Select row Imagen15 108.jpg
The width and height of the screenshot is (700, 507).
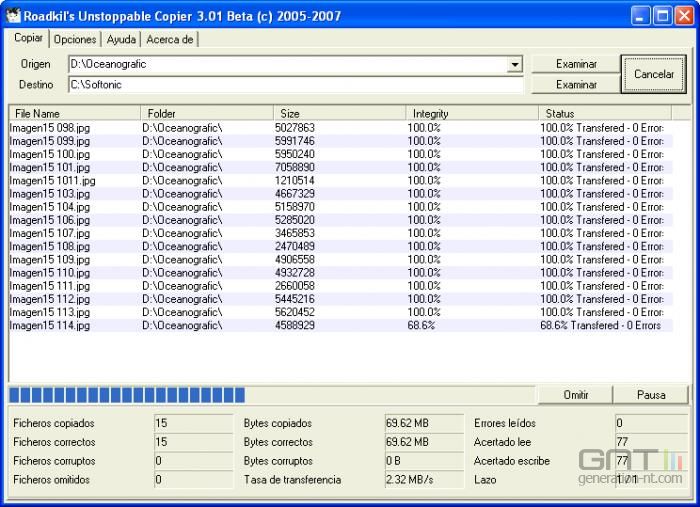coord(341,246)
